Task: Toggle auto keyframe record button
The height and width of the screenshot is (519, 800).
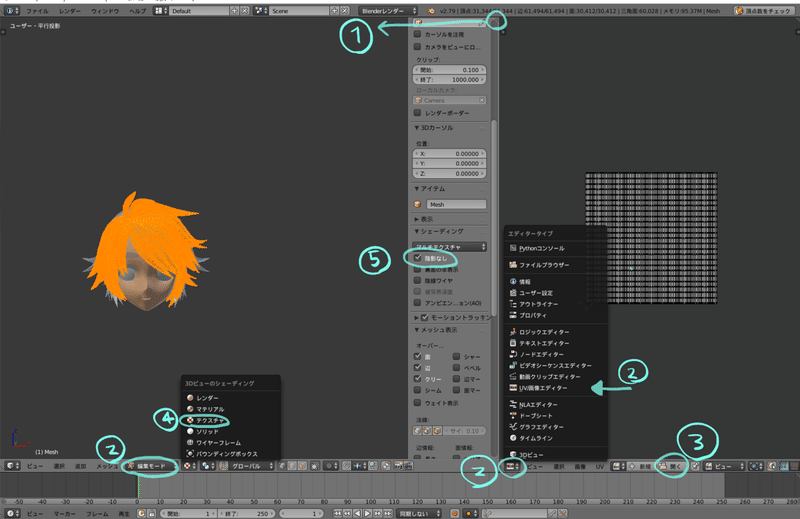Action: pos(455,513)
